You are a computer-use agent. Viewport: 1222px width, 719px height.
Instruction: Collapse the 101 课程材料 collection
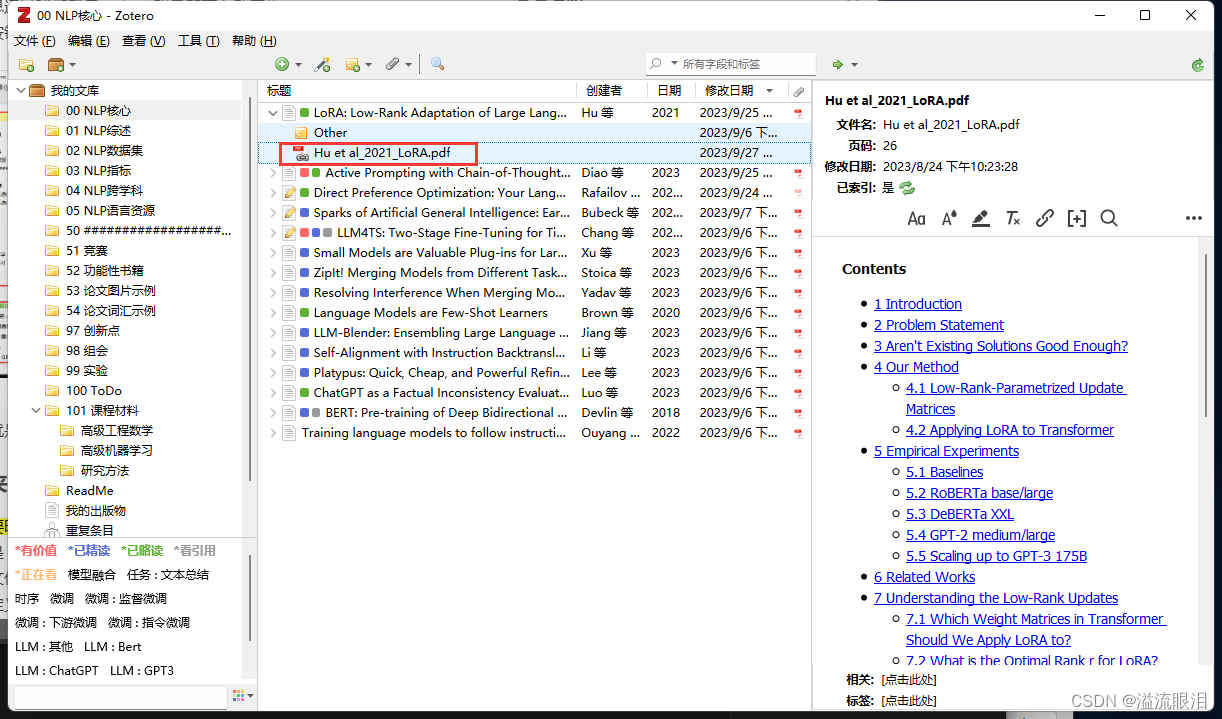[x=36, y=411]
